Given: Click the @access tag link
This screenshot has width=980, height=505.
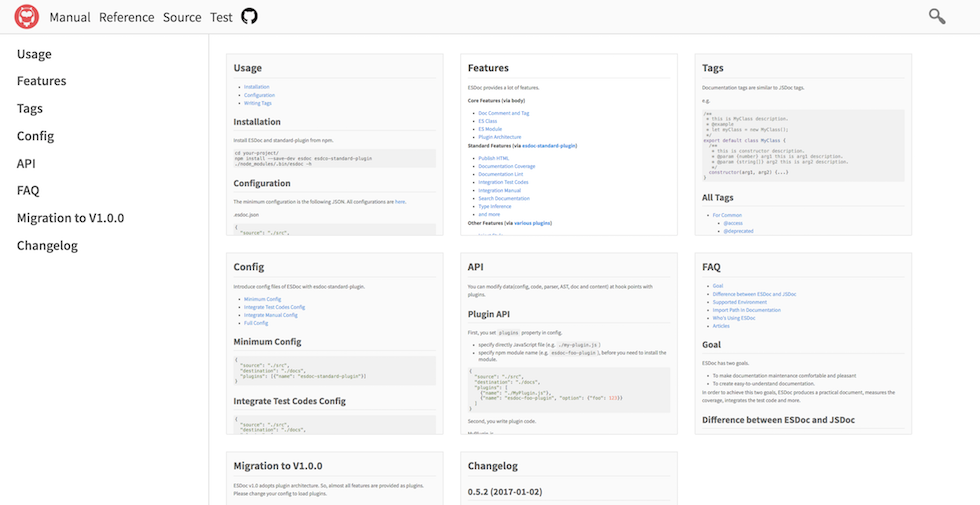Looking at the screenshot, I should pos(732,223).
